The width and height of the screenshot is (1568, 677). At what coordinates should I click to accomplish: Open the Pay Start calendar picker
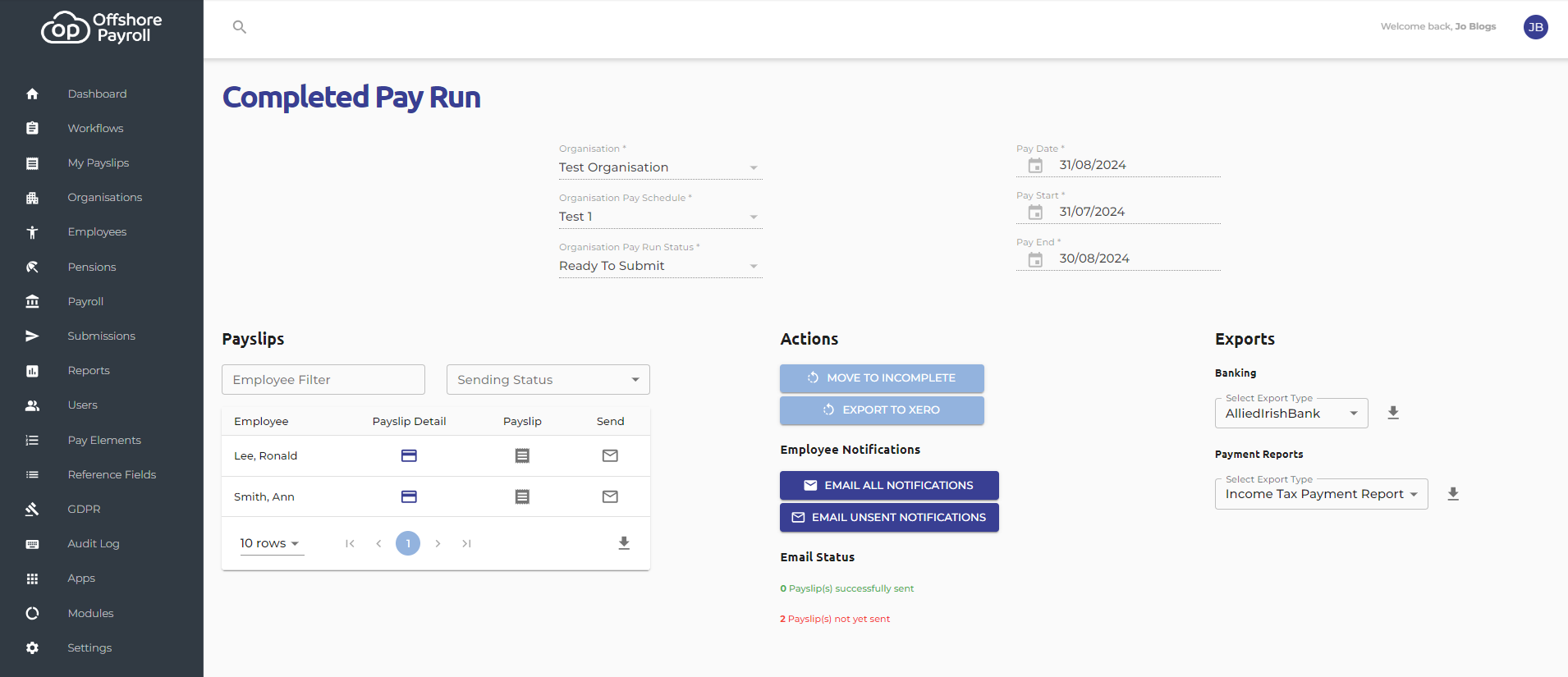pos(1035,212)
